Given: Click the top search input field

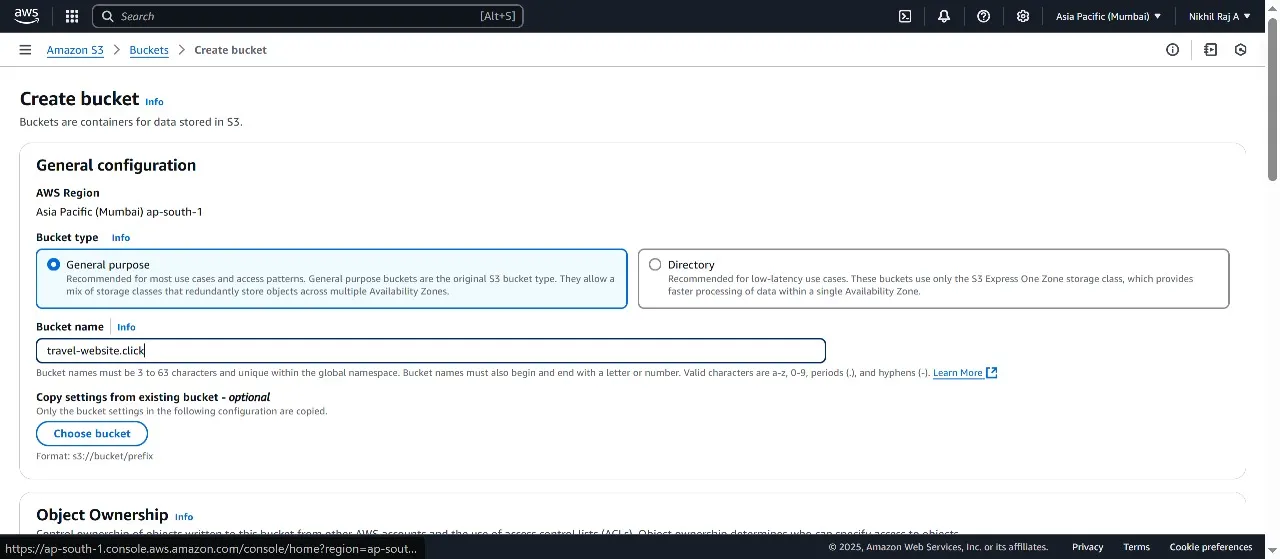Looking at the screenshot, I should click(x=308, y=16).
